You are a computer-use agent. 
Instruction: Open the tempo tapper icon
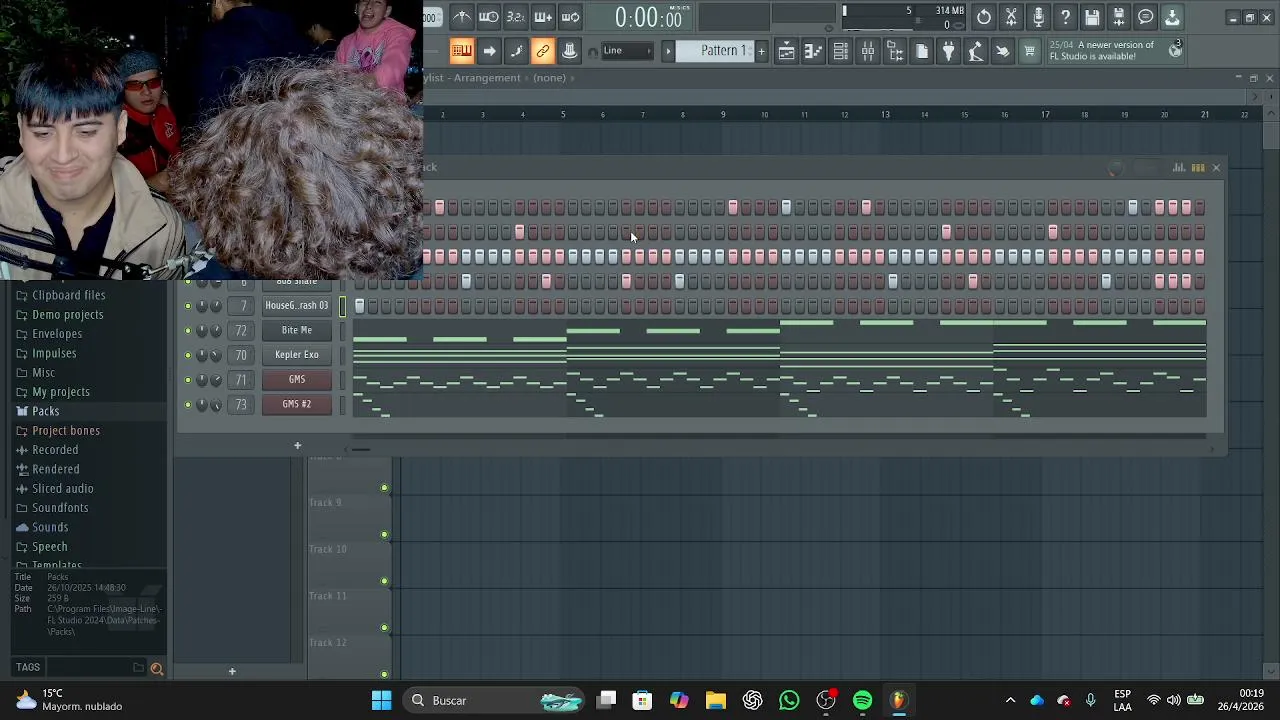pos(975,51)
